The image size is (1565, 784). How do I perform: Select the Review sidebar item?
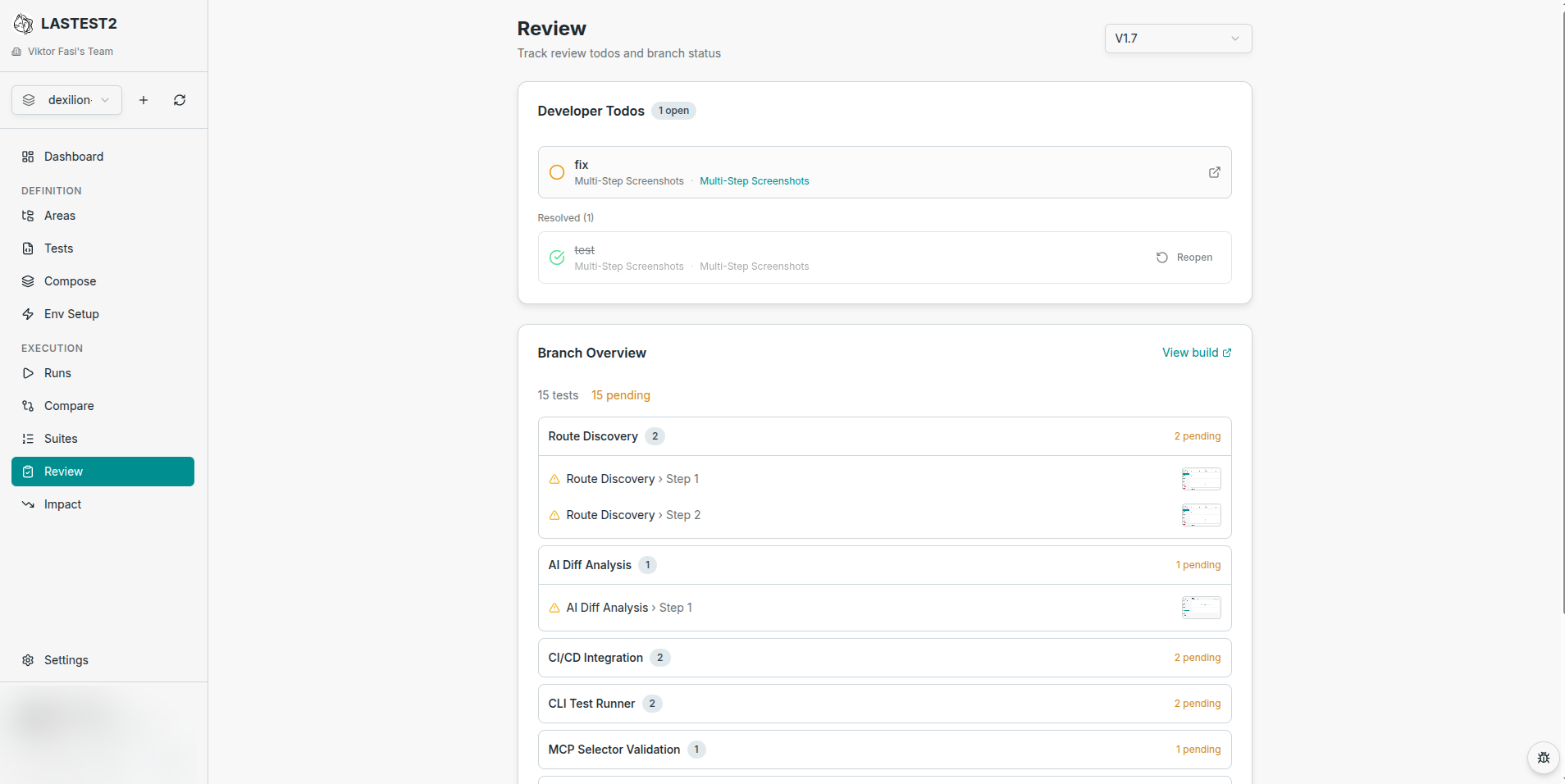103,472
